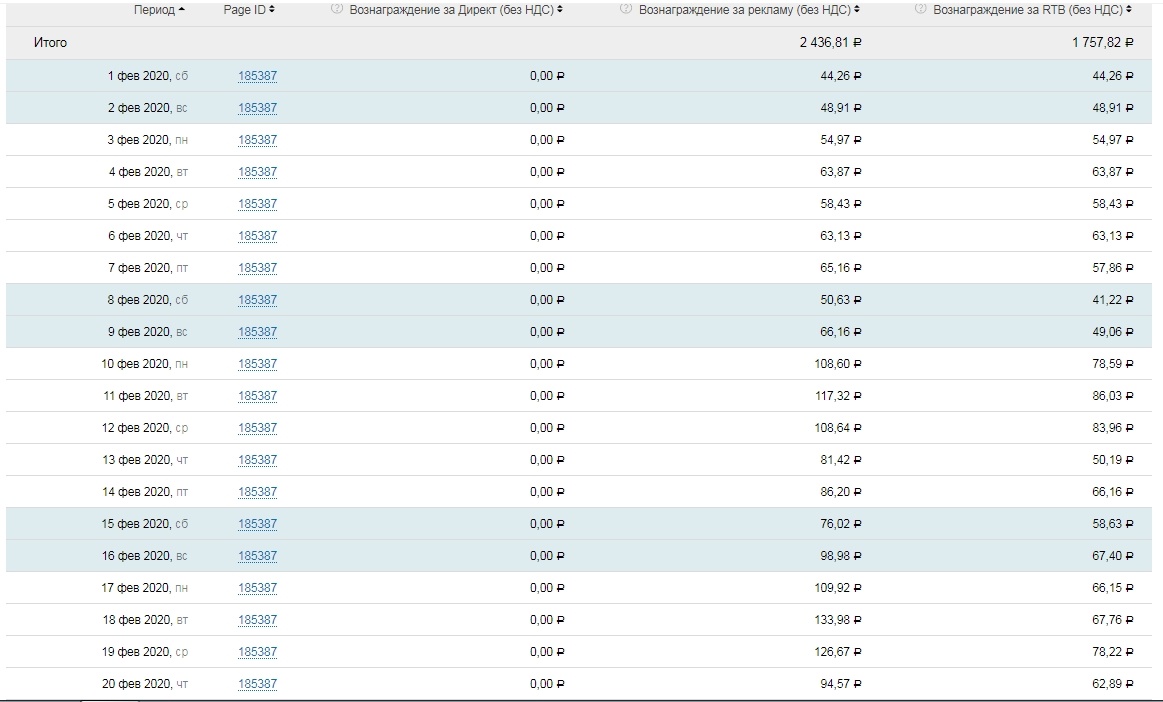Select ad reward value 108,60 ₽
The width and height of the screenshot is (1163, 702).
coord(838,364)
